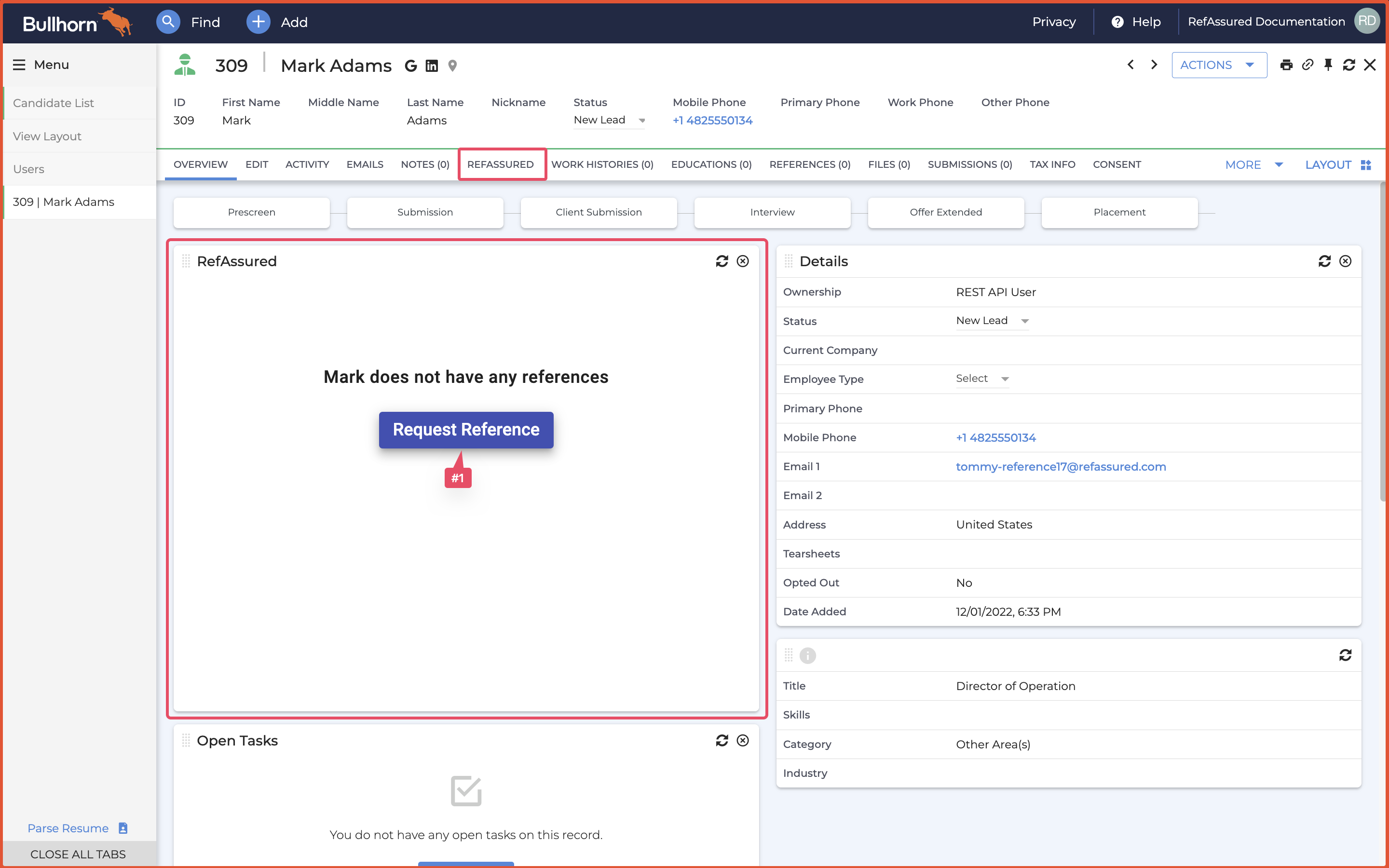Copy record link icon

(x=1307, y=65)
